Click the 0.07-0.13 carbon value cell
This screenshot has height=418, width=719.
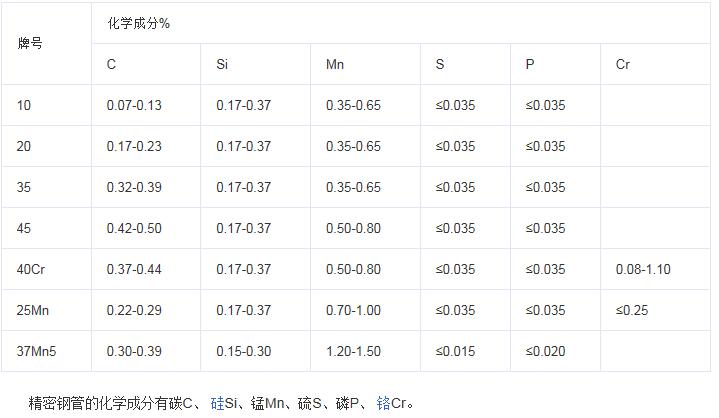[146, 105]
